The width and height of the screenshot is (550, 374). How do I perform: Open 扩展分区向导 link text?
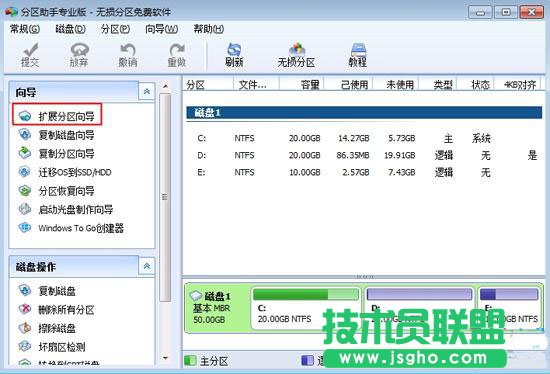(66, 116)
